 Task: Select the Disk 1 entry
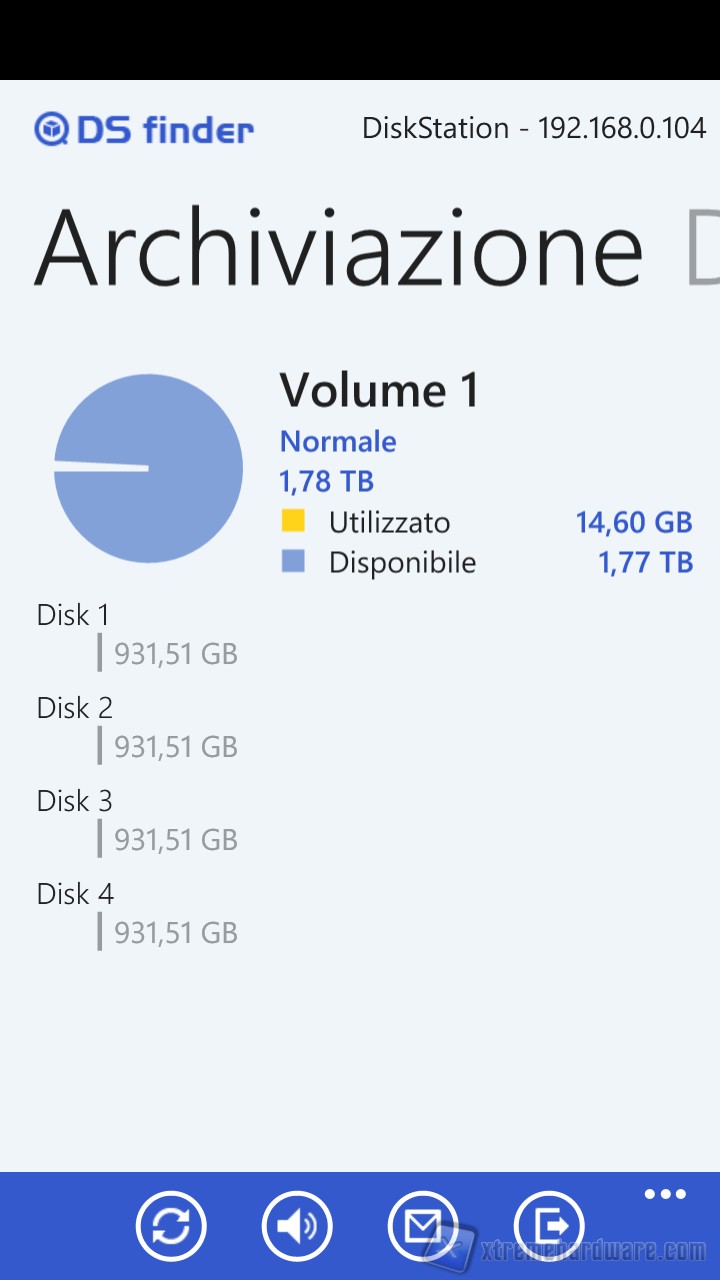point(74,615)
